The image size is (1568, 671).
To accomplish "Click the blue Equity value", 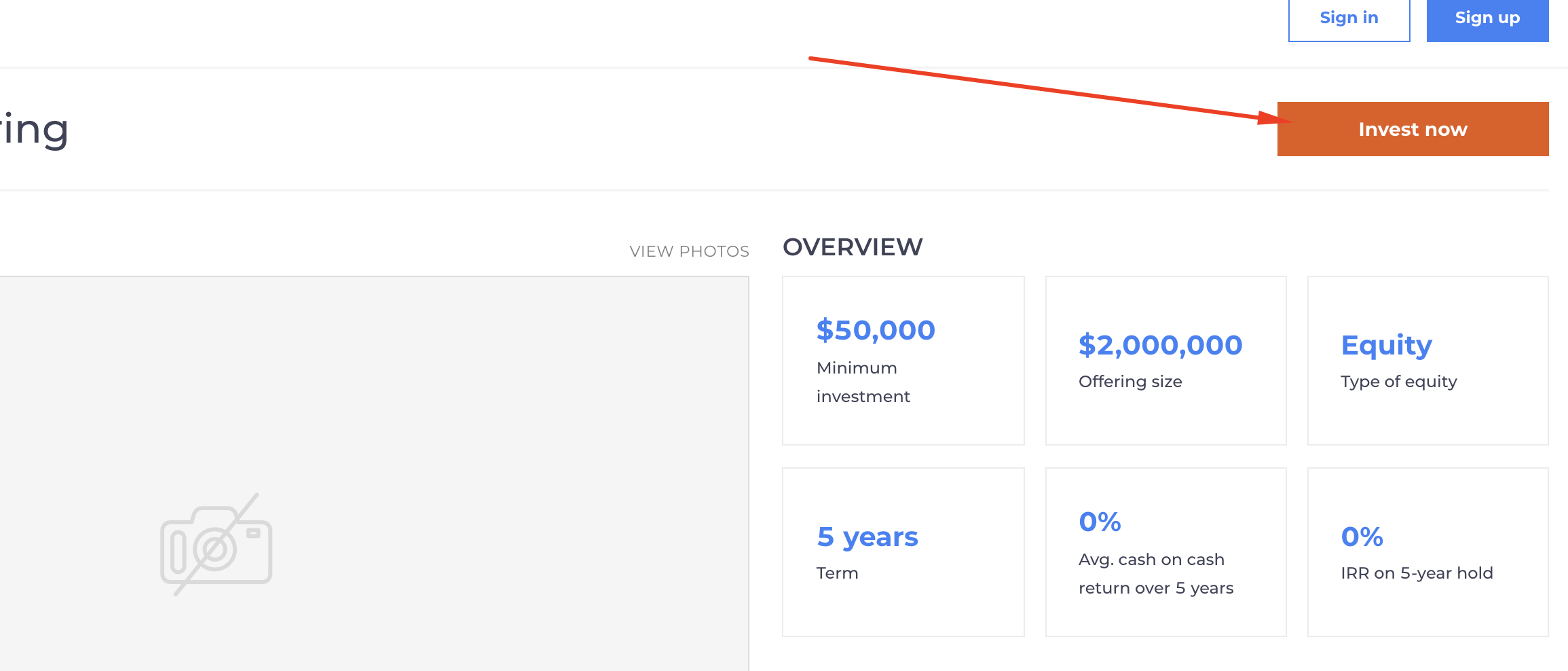I will click(1386, 346).
